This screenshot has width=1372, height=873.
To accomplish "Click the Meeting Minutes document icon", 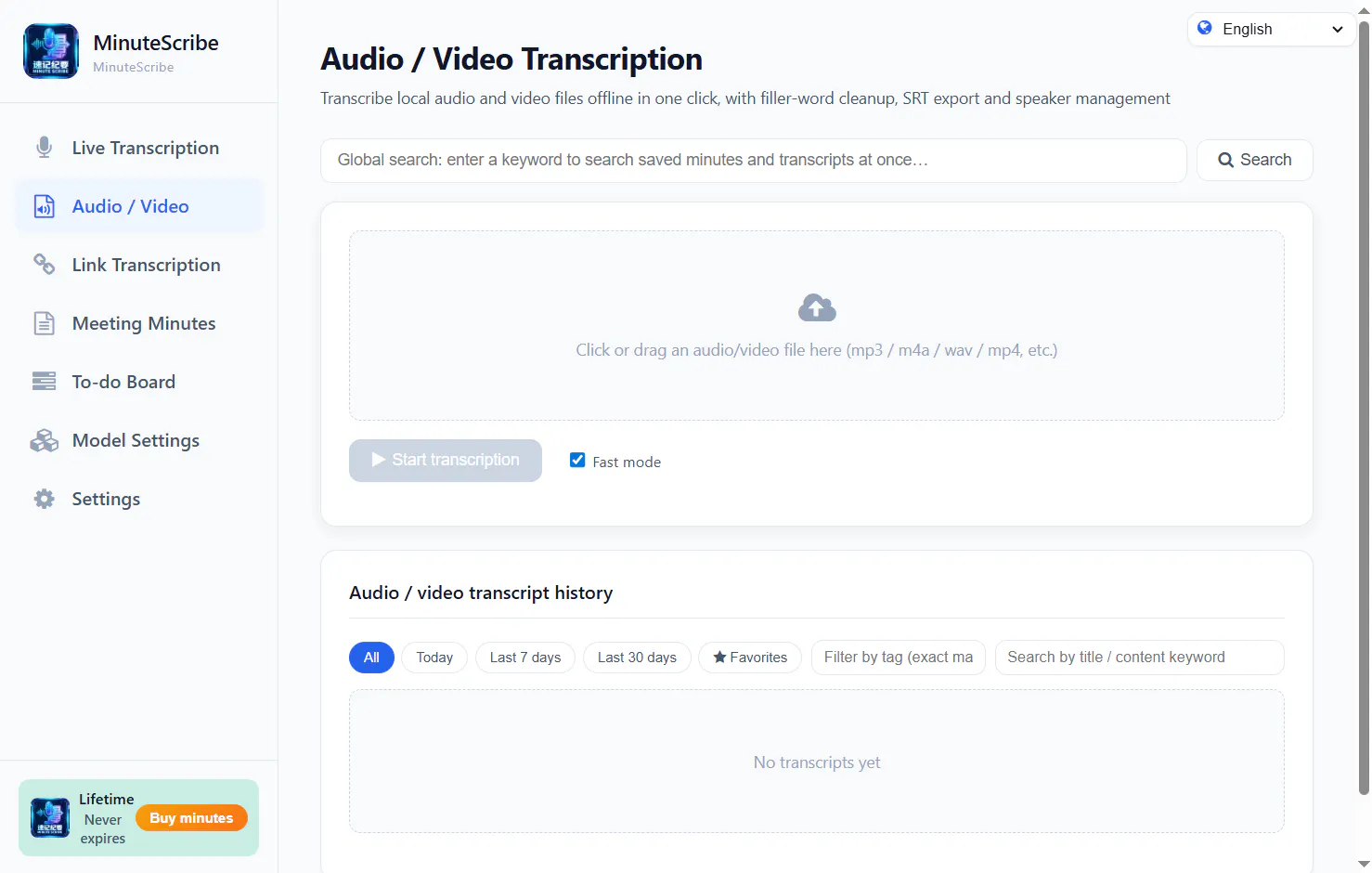I will [44, 323].
